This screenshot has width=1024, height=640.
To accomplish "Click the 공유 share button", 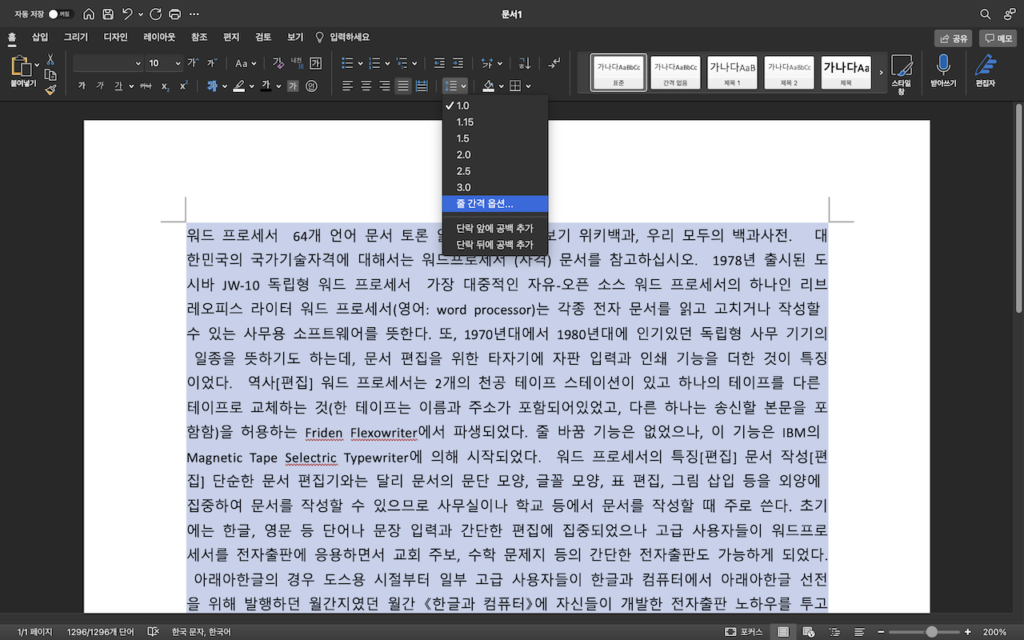I will coord(953,39).
